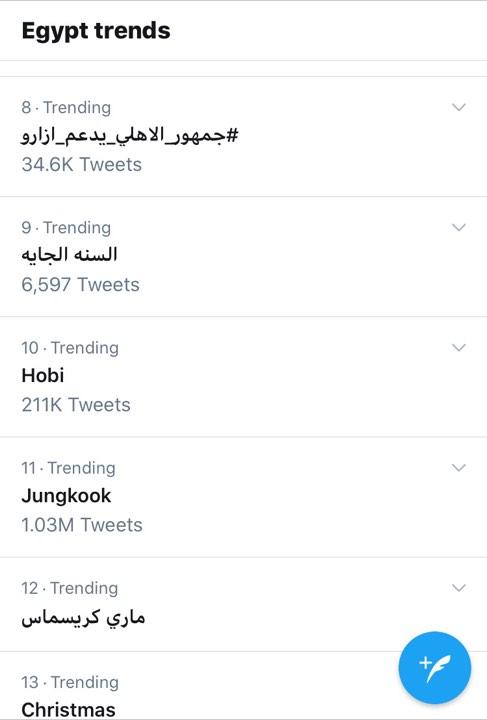Tap the compose tweet floating button
This screenshot has width=487, height=720.
[435, 668]
